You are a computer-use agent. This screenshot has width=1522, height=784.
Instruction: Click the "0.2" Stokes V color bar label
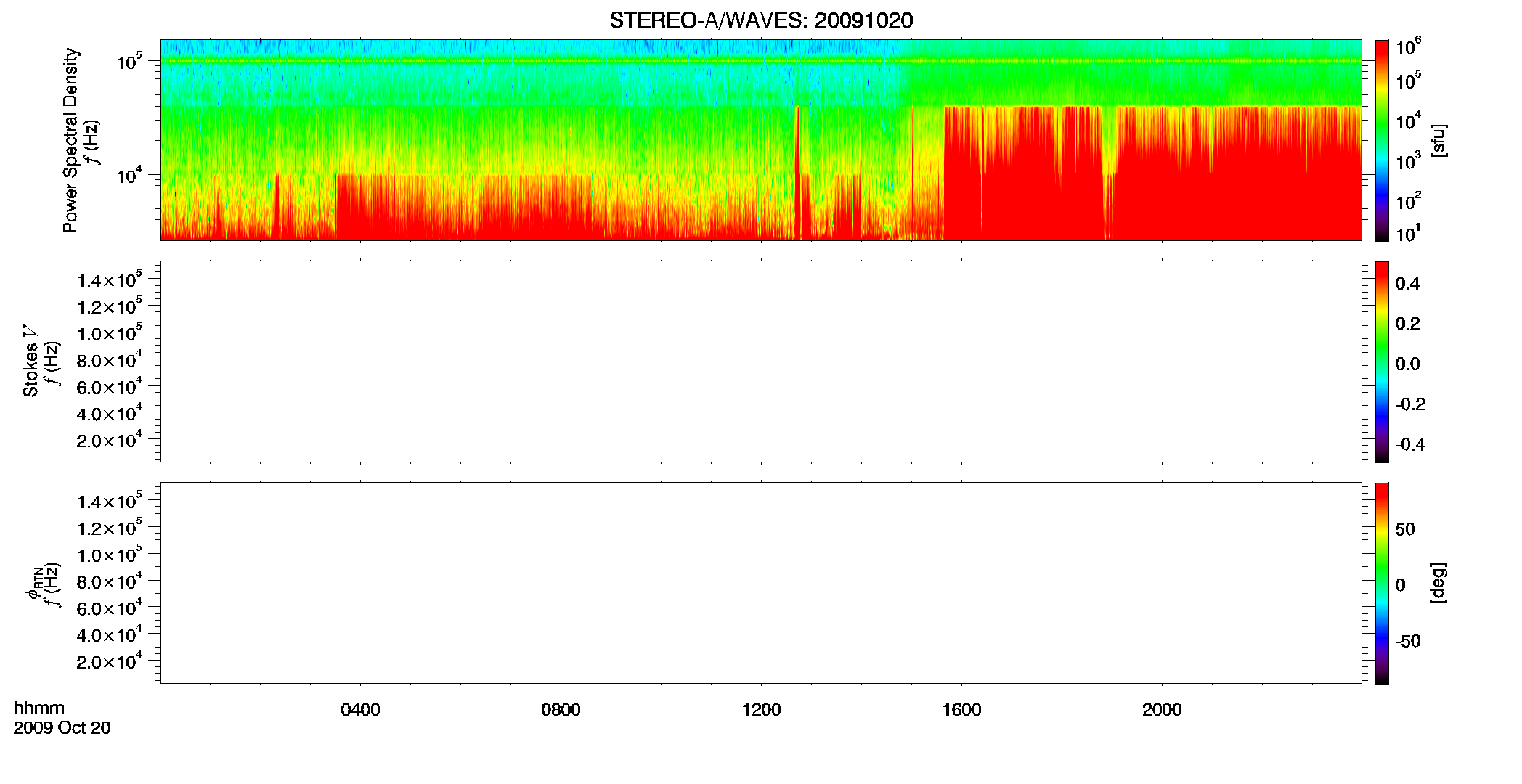point(1407,324)
